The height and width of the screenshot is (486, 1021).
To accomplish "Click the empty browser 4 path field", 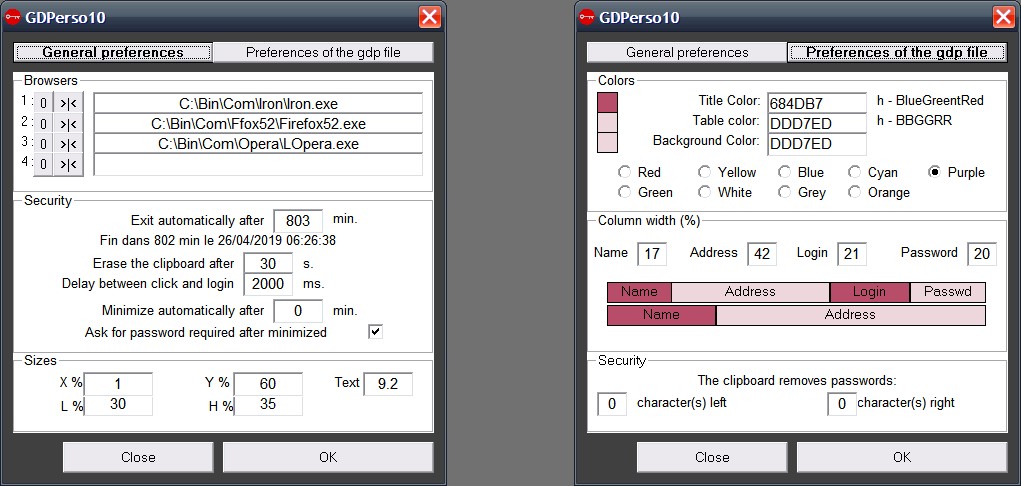I will tap(258, 165).
